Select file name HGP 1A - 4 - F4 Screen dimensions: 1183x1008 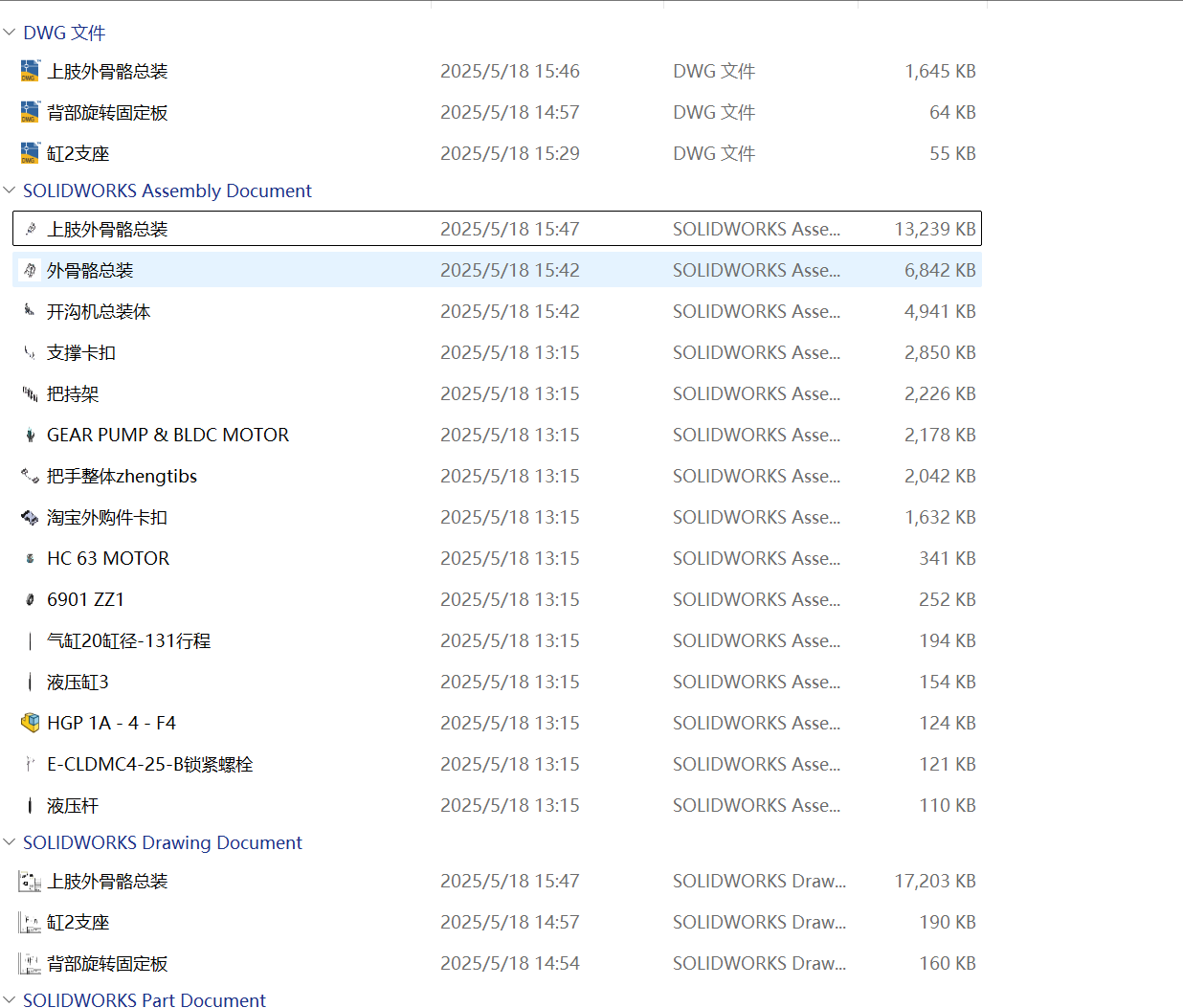112,723
